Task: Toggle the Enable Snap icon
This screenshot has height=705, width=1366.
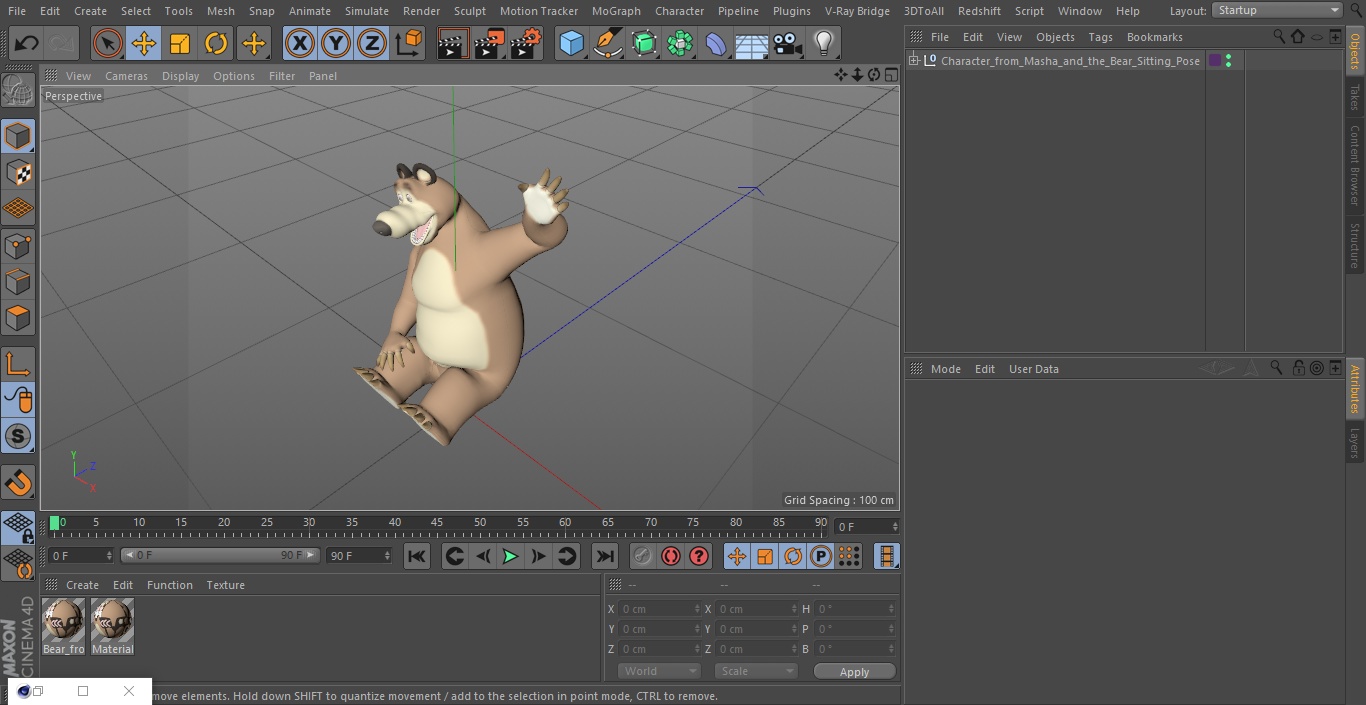Action: [x=18, y=436]
